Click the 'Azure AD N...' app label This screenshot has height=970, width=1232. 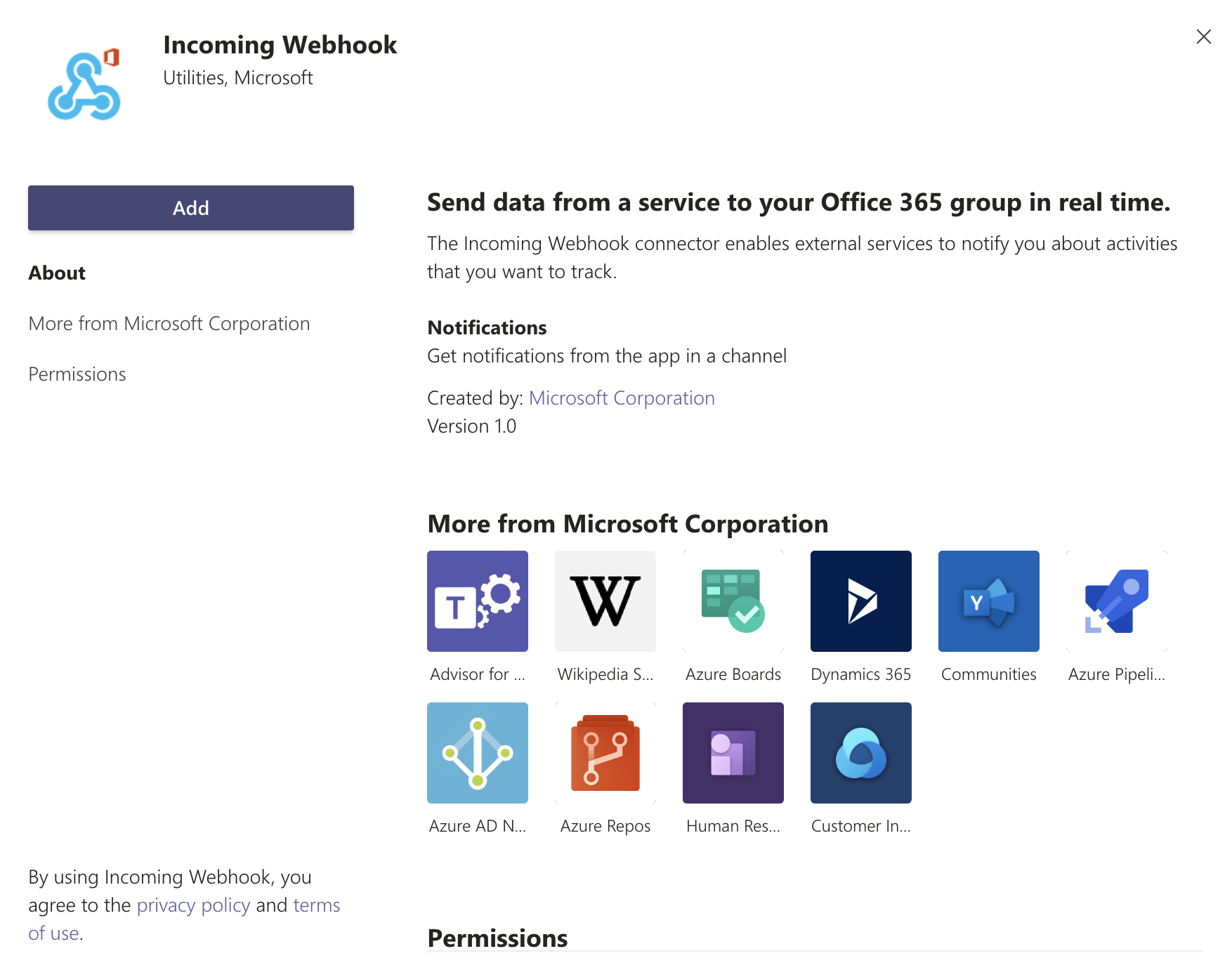click(x=478, y=826)
